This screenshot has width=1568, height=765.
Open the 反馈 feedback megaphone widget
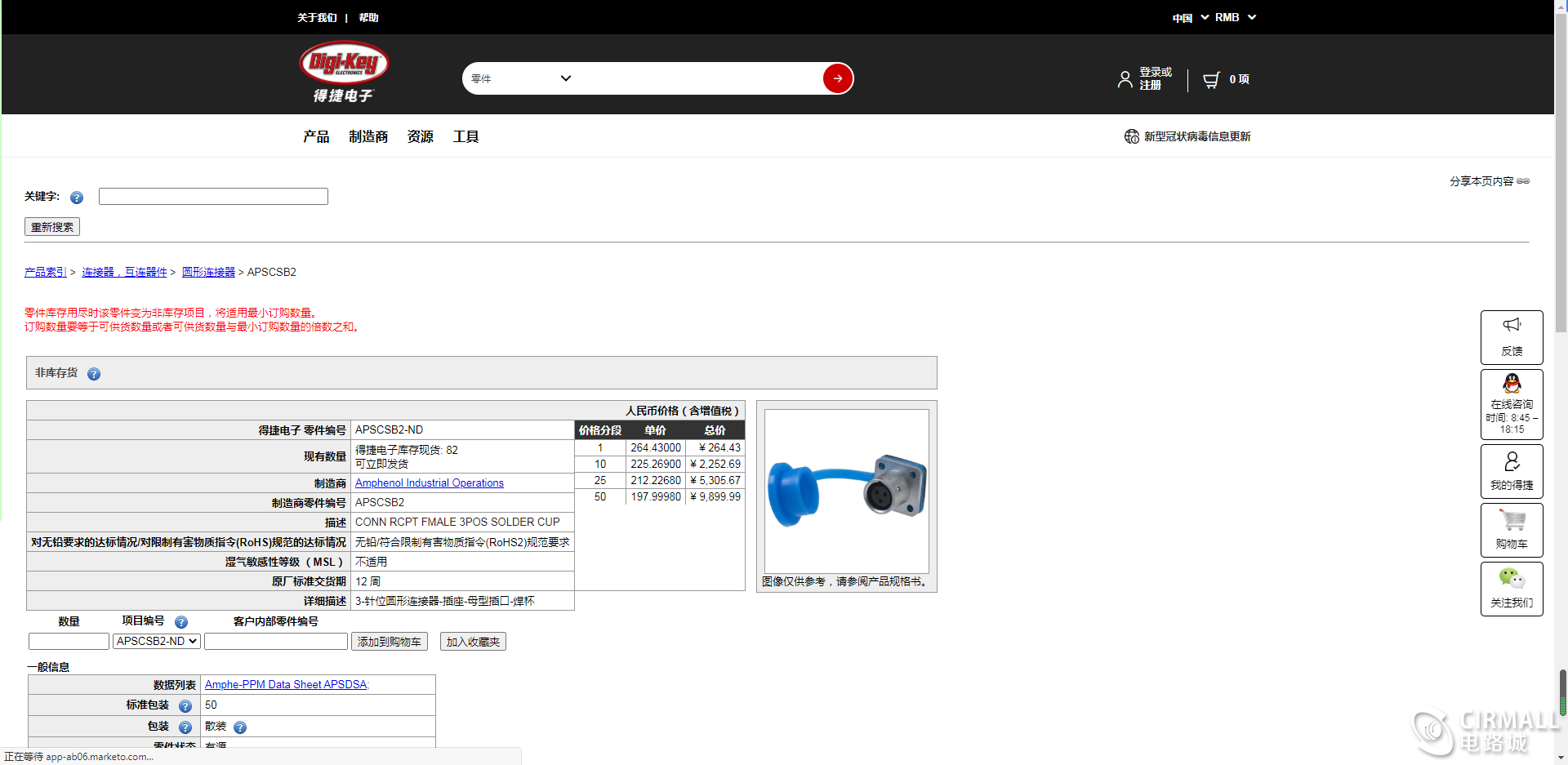[1512, 337]
